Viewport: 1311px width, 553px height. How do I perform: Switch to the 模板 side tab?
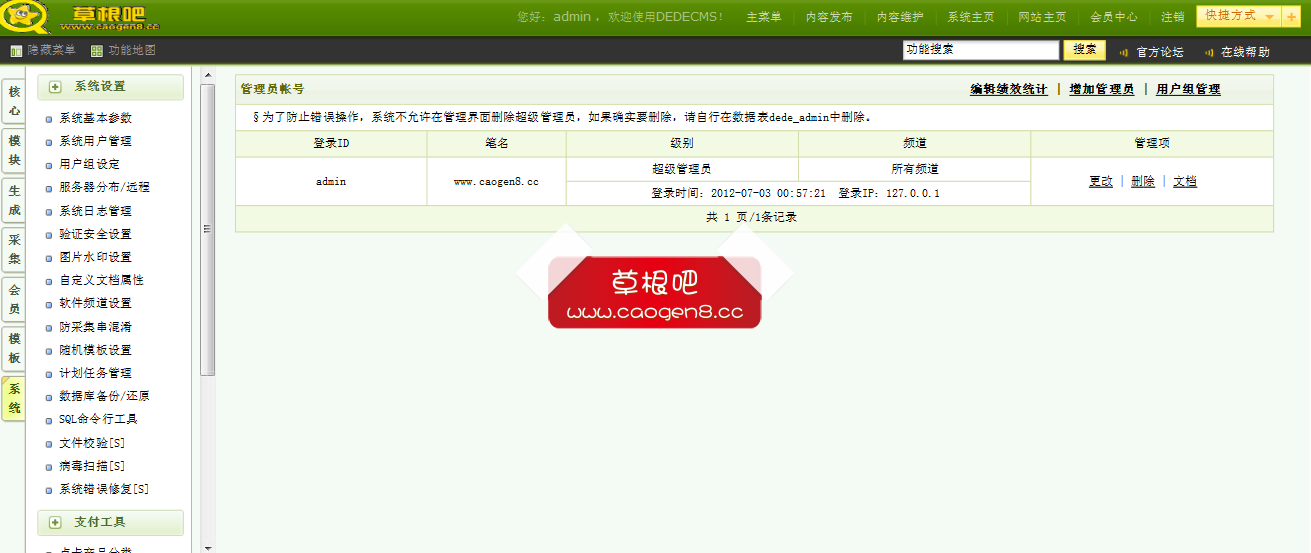[x=13, y=348]
